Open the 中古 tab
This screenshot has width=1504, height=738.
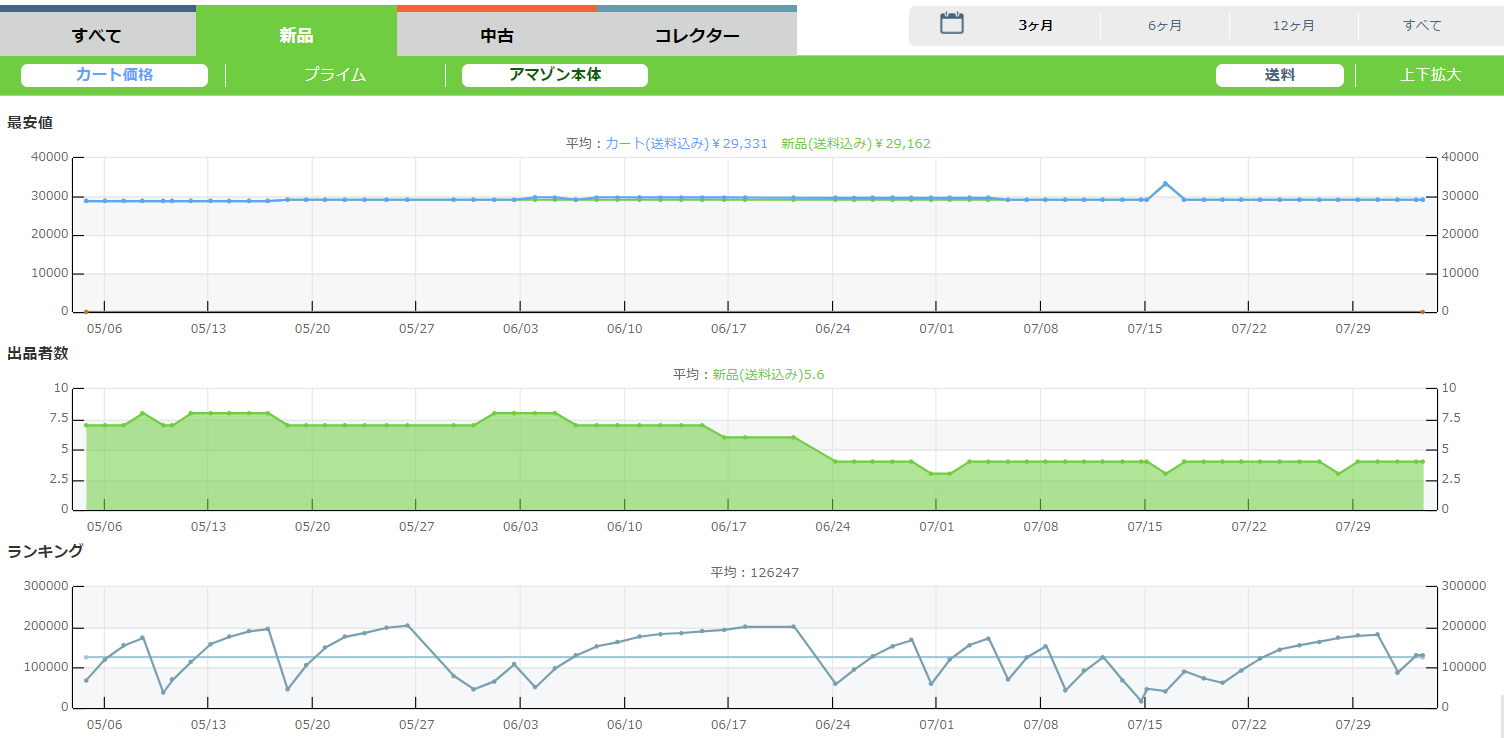pos(497,36)
